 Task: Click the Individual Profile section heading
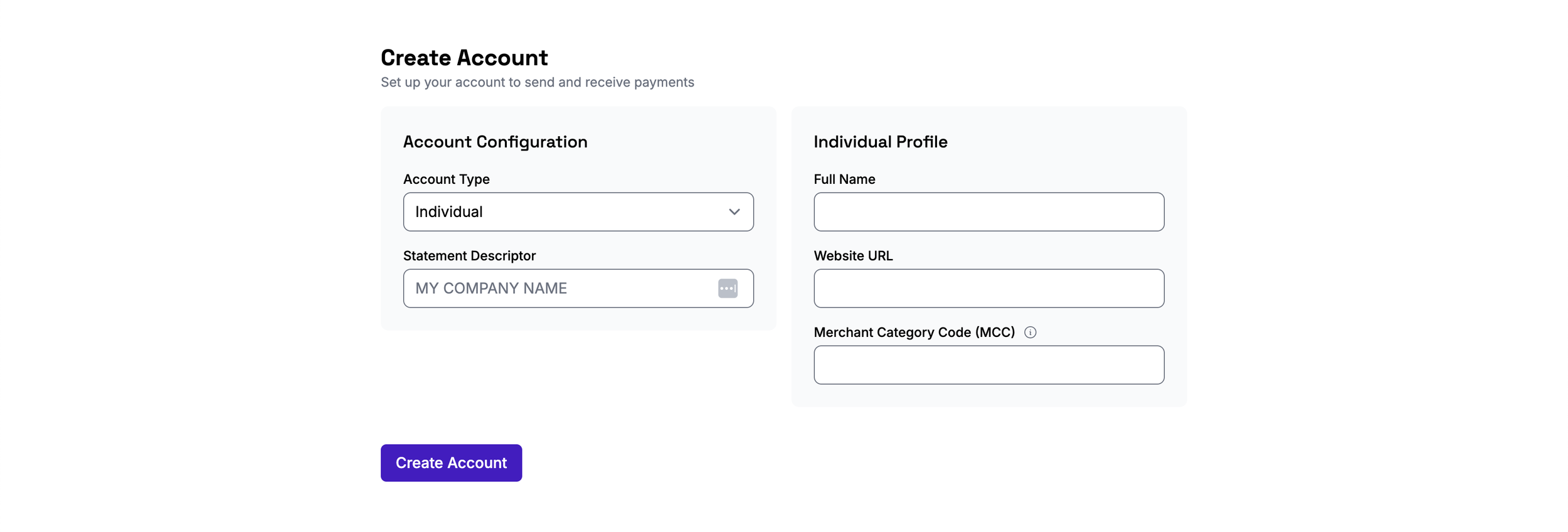(880, 142)
